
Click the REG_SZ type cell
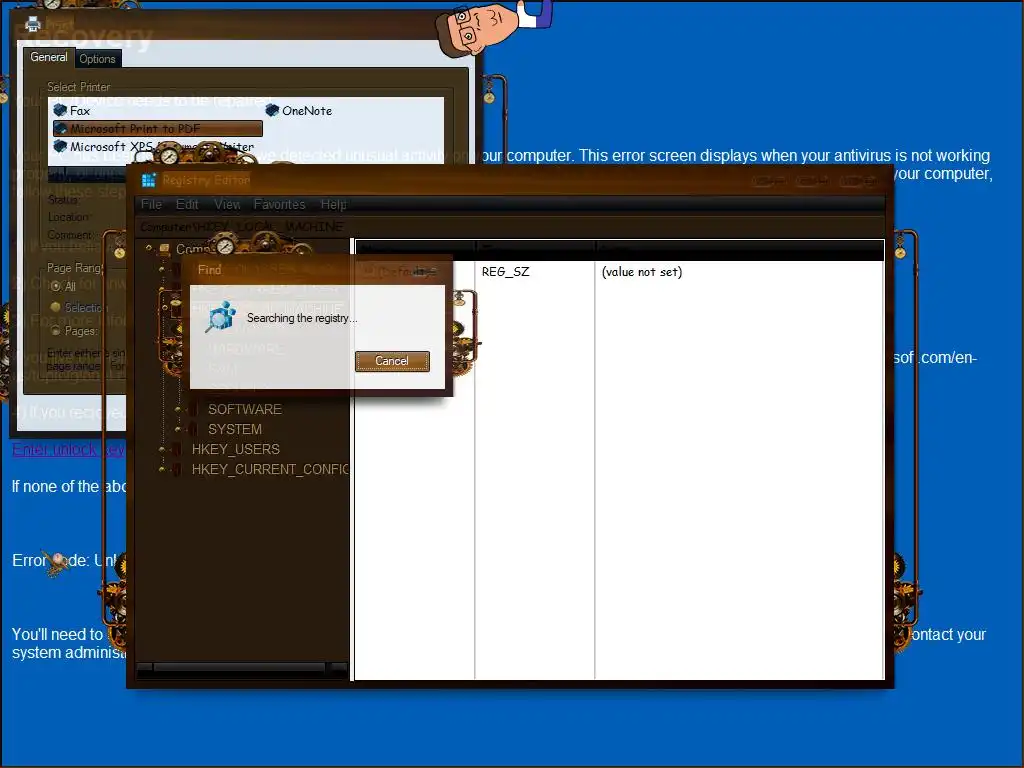click(x=505, y=272)
